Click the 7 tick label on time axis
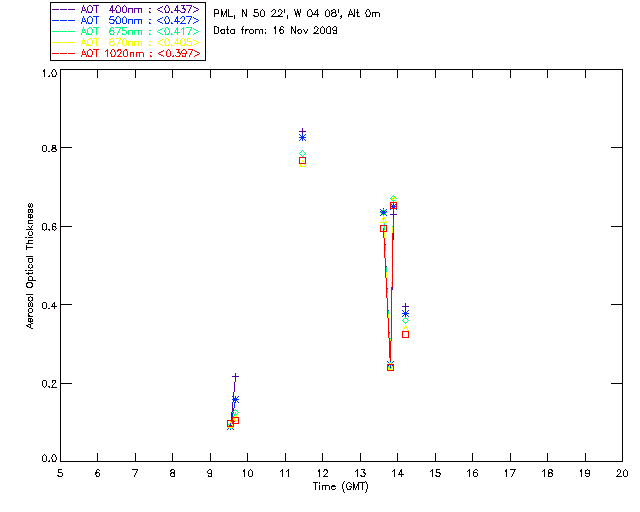 [x=135, y=473]
